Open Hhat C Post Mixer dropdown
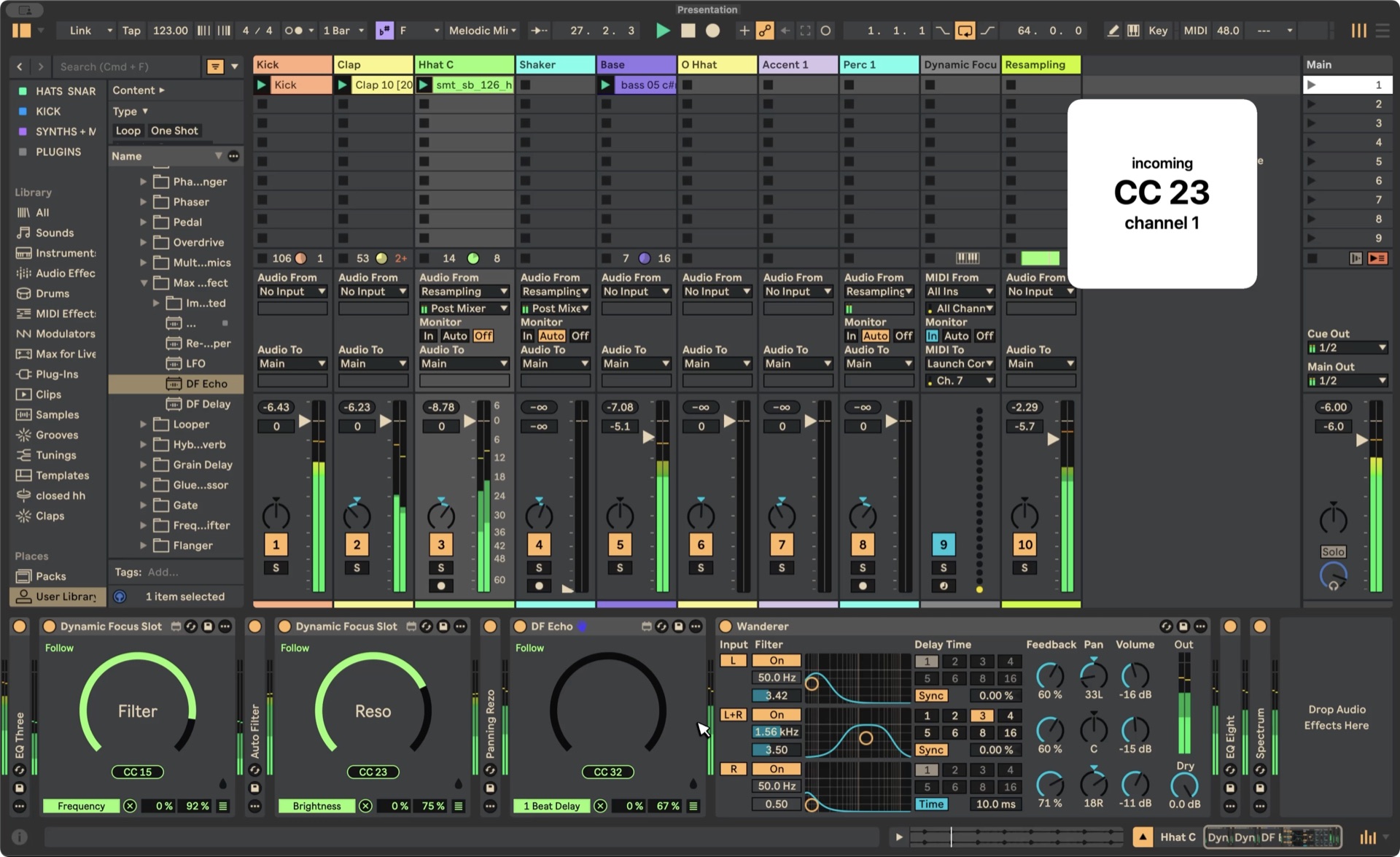The image size is (1400, 857). (464, 309)
